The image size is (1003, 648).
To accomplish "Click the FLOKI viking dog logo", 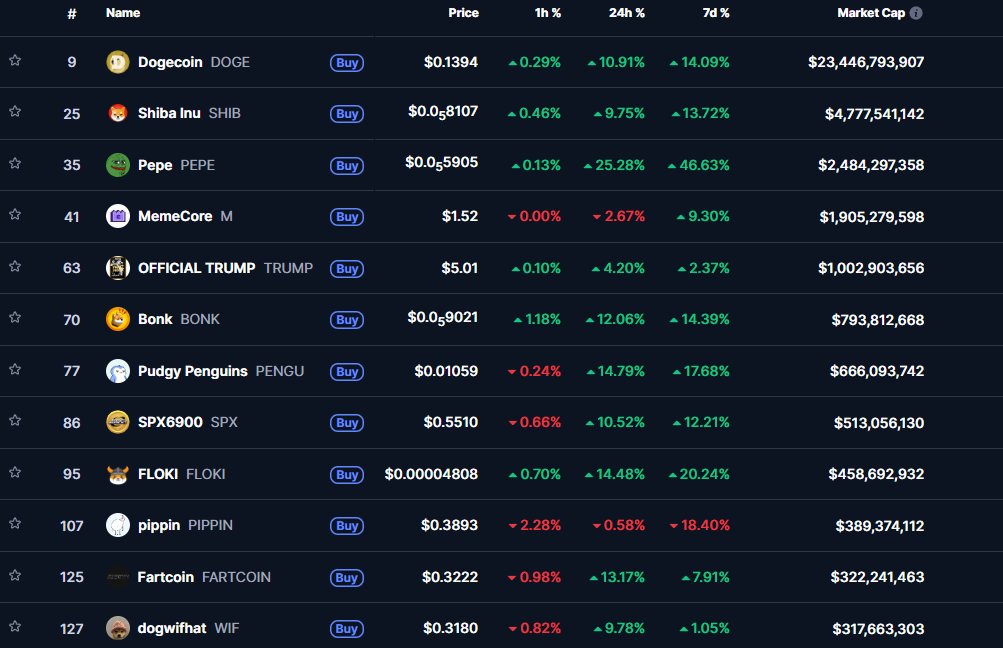I will point(118,474).
